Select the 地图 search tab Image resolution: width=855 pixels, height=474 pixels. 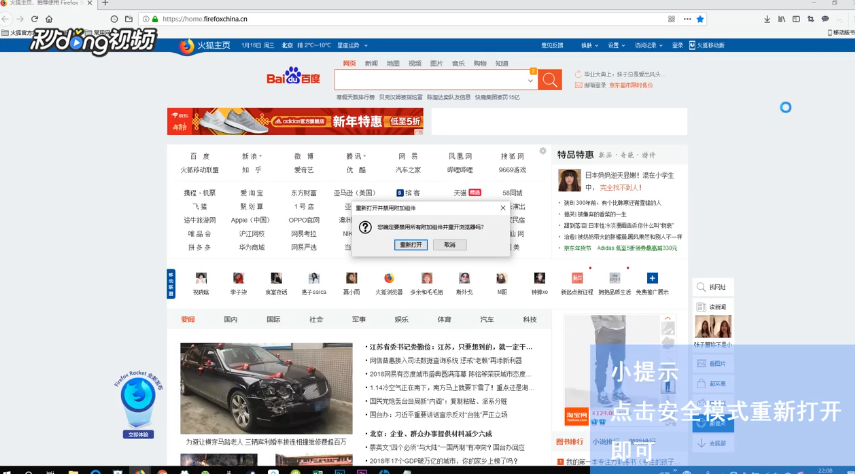click(x=393, y=63)
